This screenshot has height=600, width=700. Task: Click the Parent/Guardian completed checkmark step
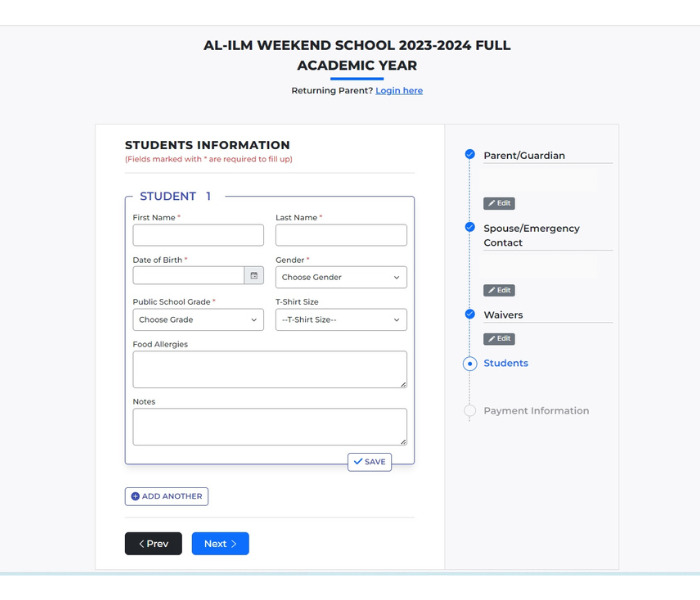470,154
